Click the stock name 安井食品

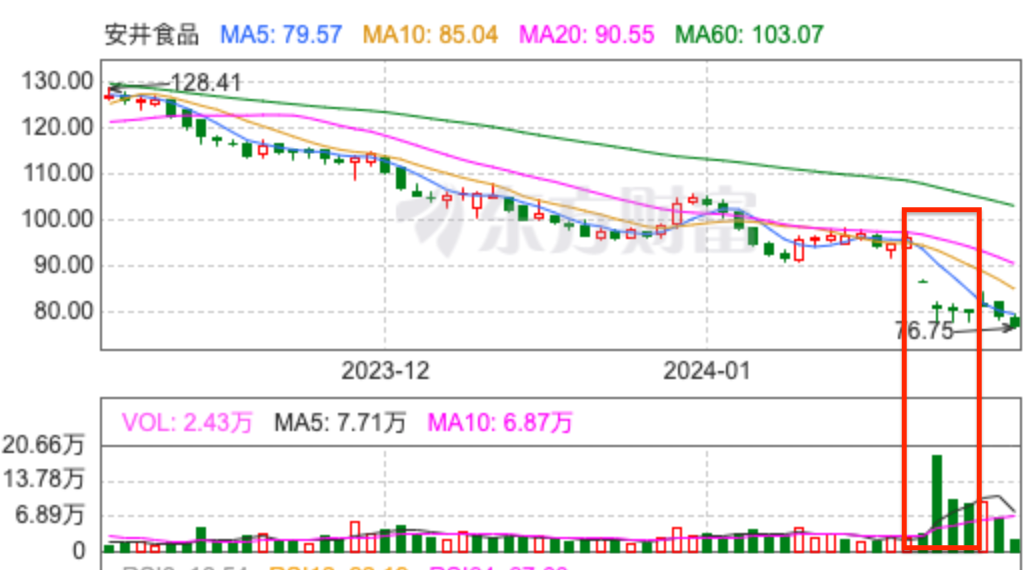point(151,34)
